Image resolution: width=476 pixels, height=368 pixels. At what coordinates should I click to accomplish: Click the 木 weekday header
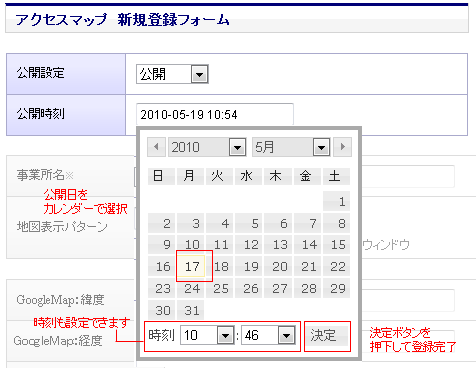(278, 176)
